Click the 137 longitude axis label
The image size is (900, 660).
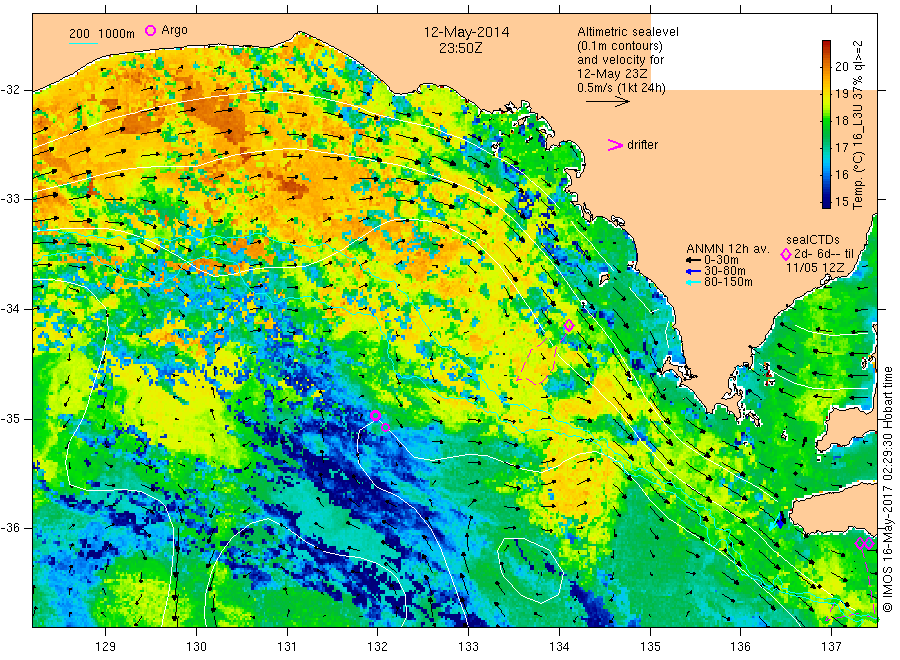click(831, 647)
